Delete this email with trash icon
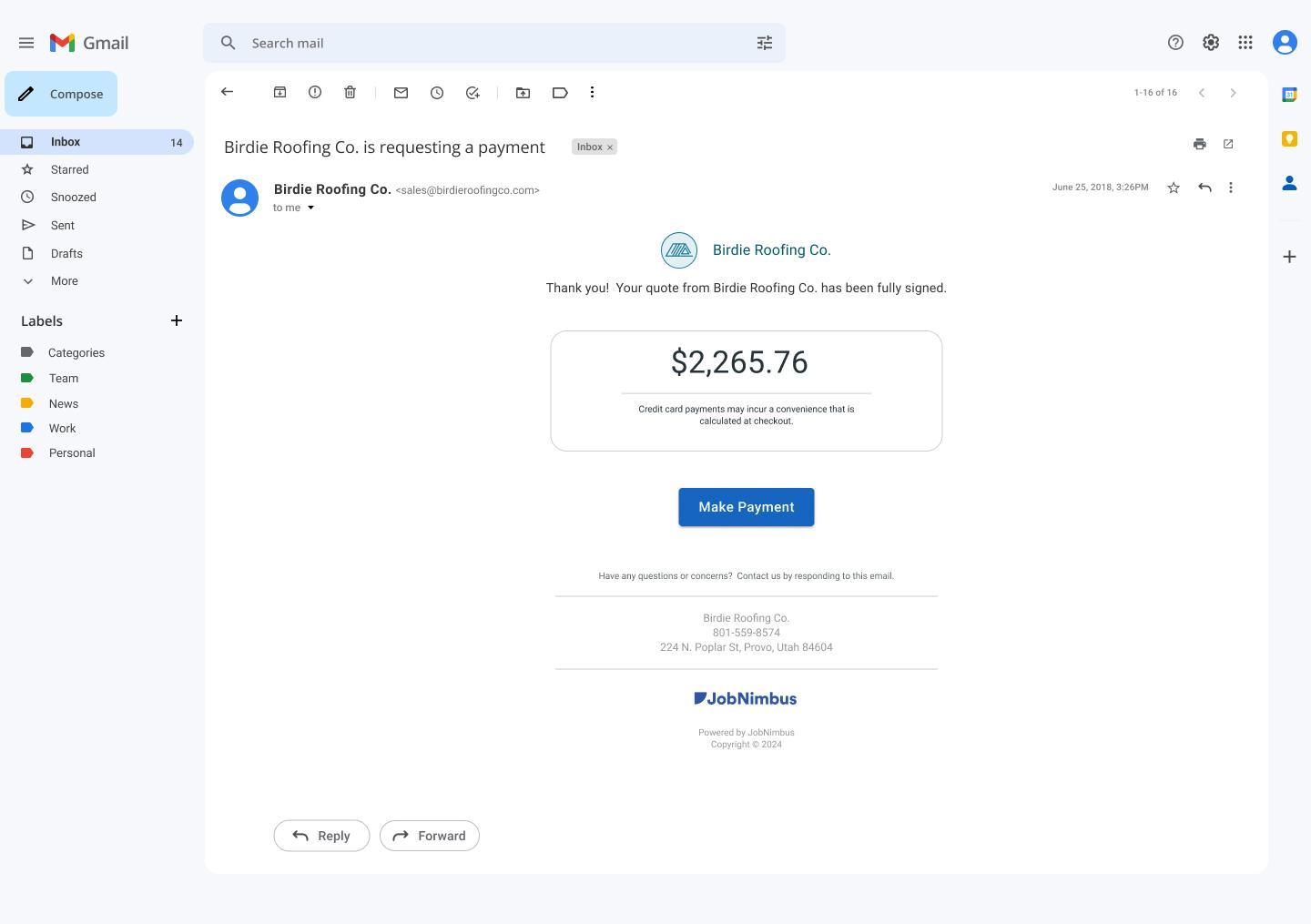Image resolution: width=1311 pixels, height=924 pixels. pos(350,92)
